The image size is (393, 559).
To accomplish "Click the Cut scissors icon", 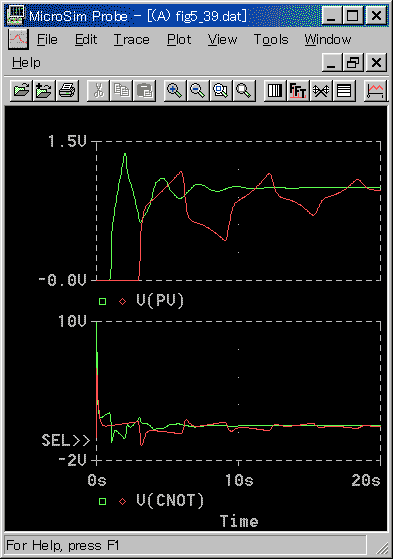I will pos(98,91).
